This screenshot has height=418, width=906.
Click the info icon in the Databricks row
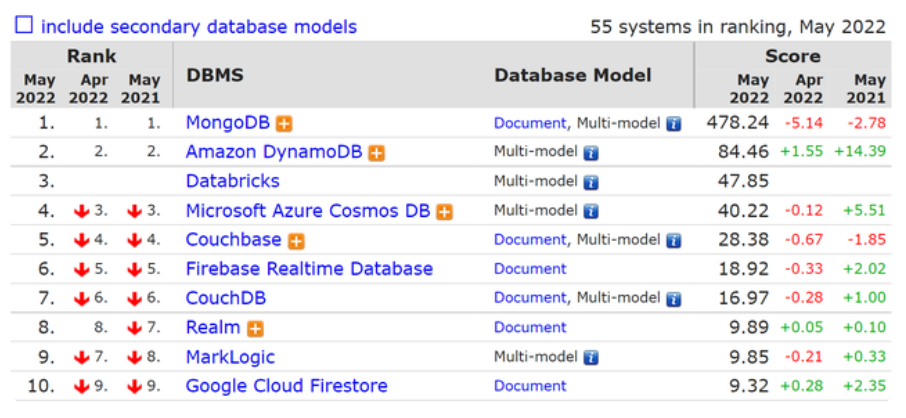591,182
